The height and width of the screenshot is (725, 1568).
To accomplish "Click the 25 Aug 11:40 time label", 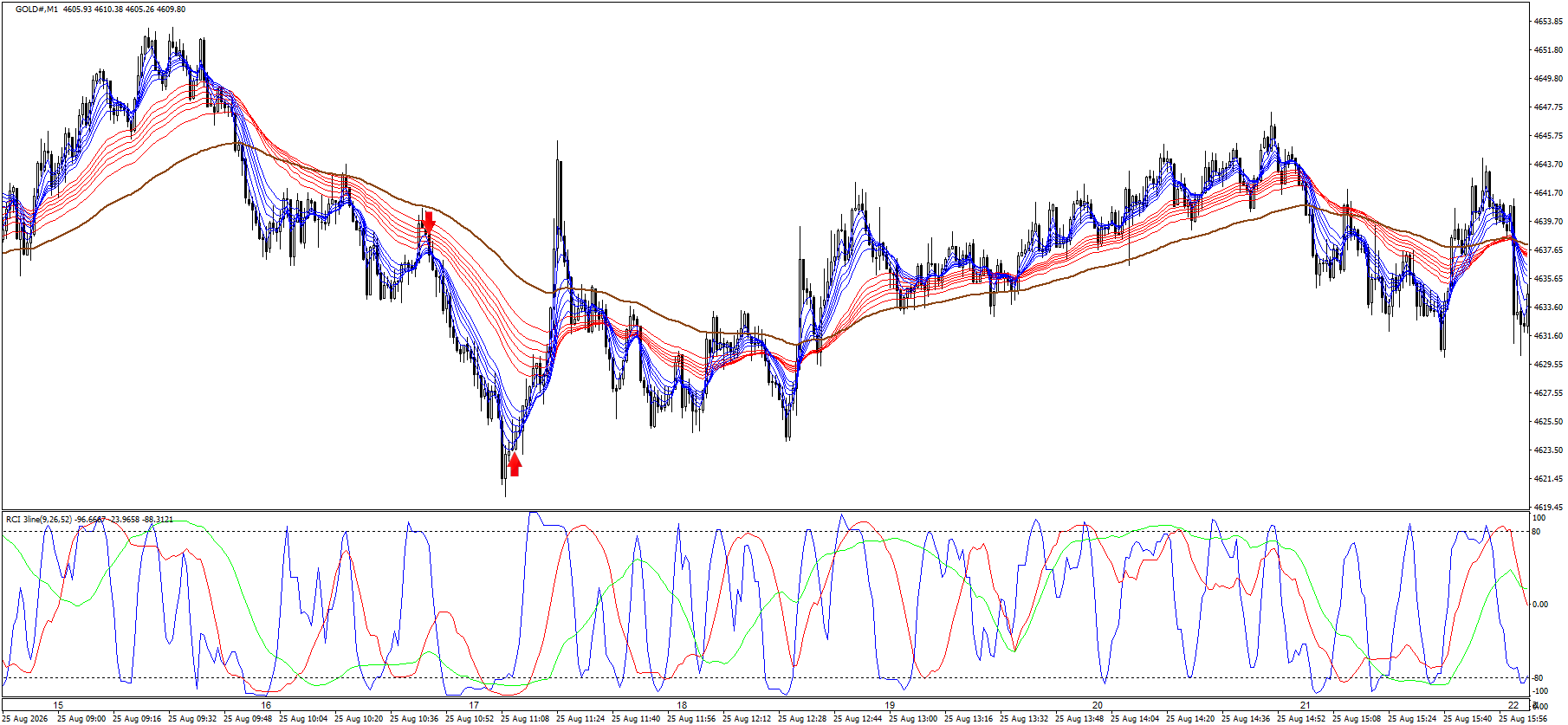I will tap(637, 719).
